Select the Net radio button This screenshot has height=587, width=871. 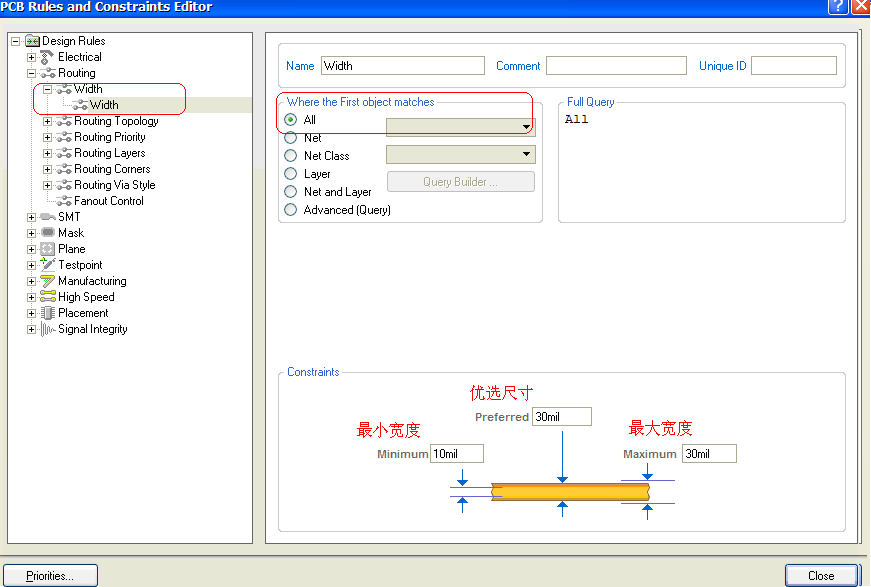pyautogui.click(x=291, y=138)
